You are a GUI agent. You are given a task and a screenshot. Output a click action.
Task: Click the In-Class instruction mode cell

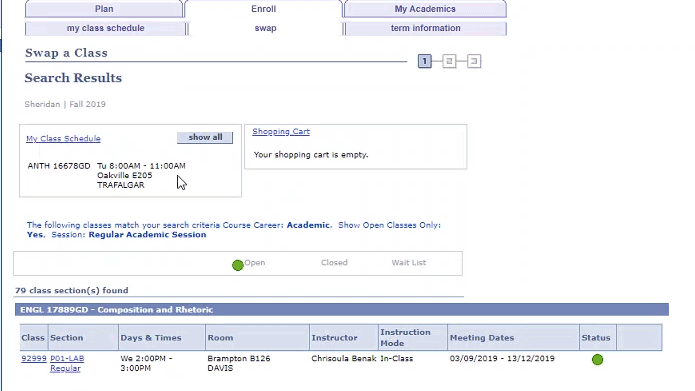[396, 358]
